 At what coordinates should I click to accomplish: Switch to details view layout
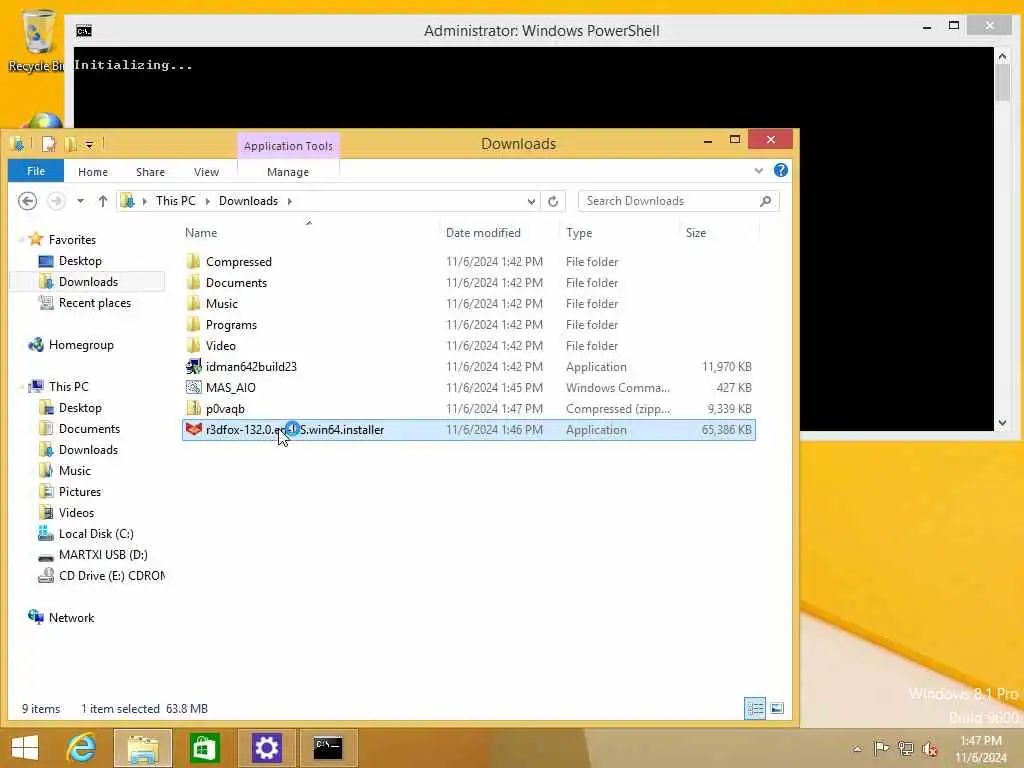coord(755,709)
